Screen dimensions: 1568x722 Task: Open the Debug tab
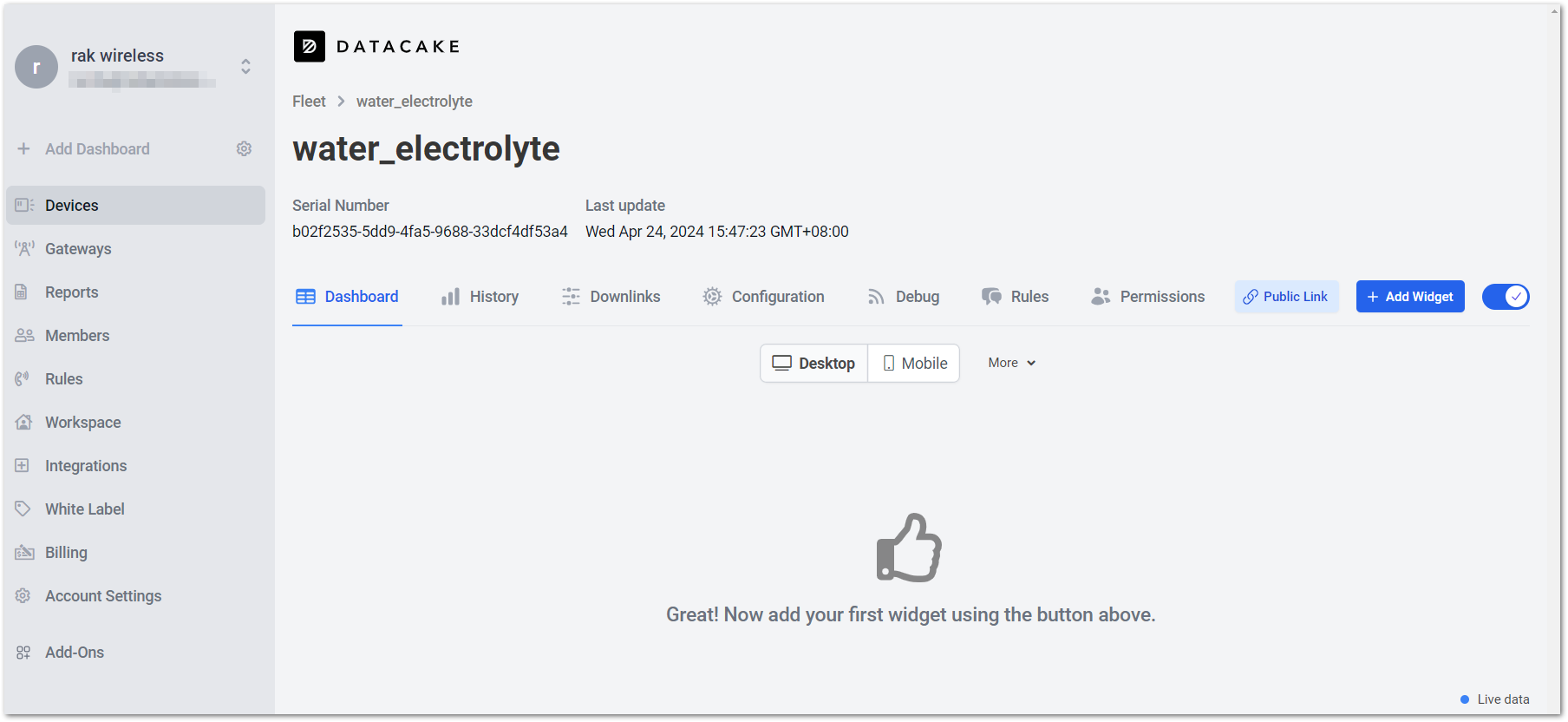tap(904, 297)
